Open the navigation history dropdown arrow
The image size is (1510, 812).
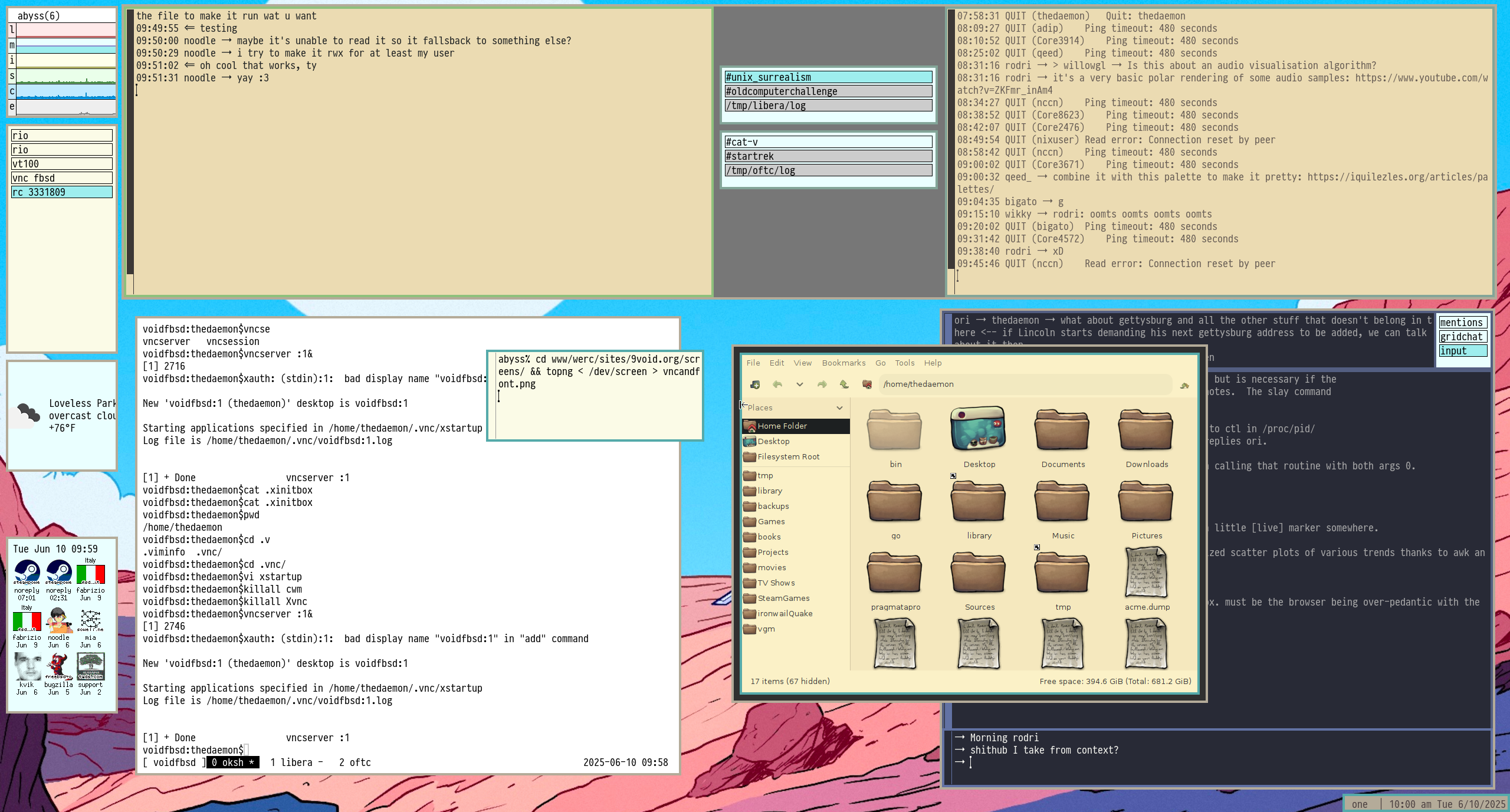800,384
